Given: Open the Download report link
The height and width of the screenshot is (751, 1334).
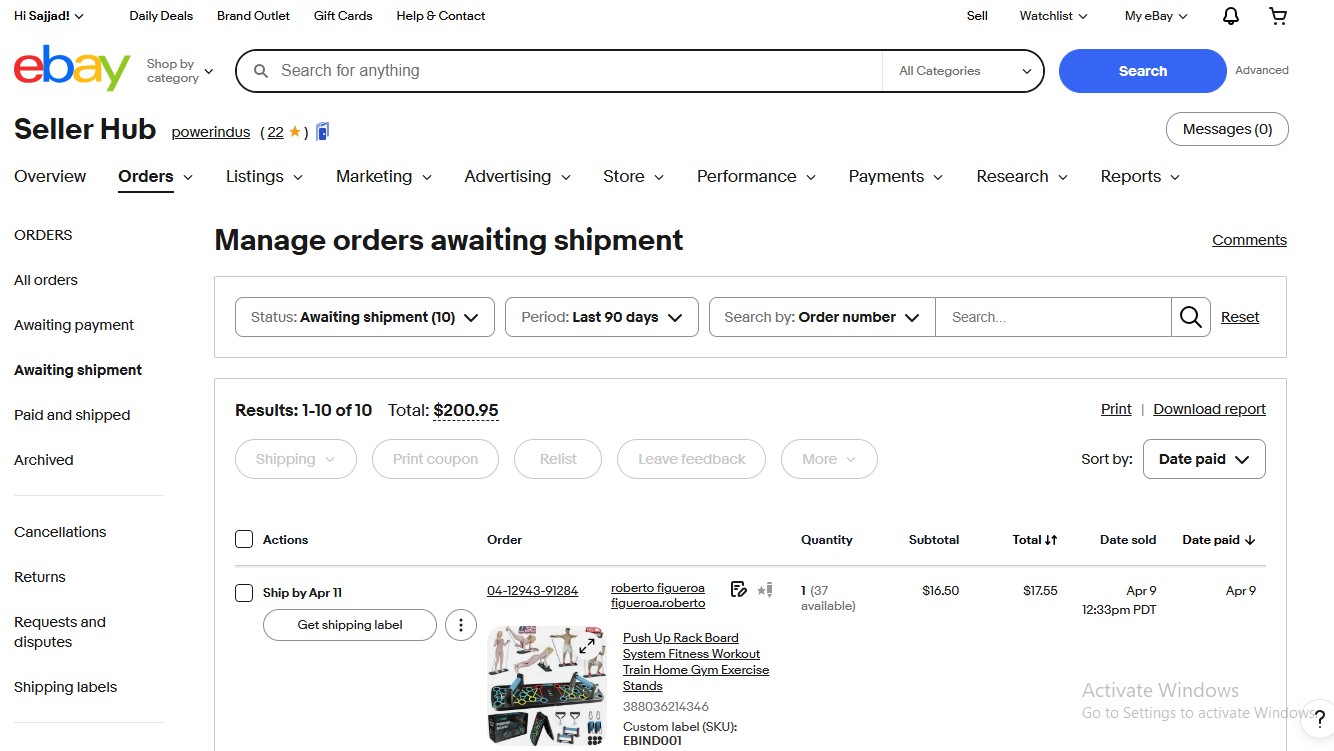Looking at the screenshot, I should click(x=1209, y=409).
